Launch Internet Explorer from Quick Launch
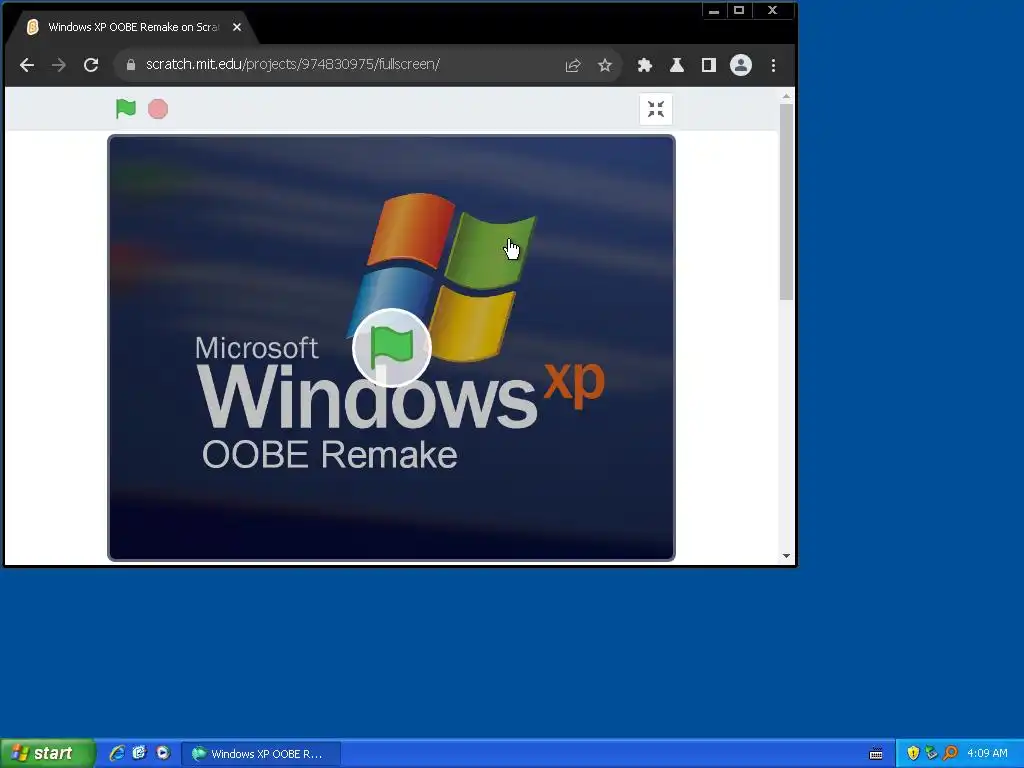Image resolution: width=1024 pixels, height=768 pixels. (116, 753)
